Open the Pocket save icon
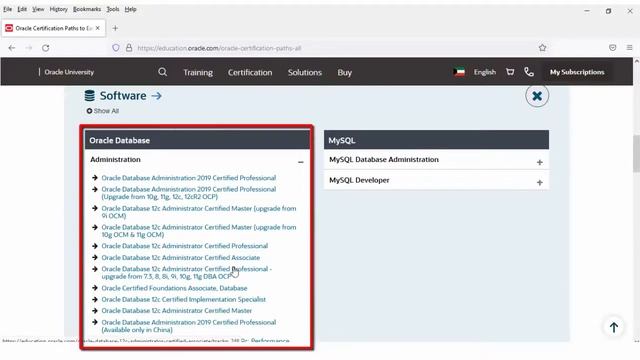 (613, 48)
